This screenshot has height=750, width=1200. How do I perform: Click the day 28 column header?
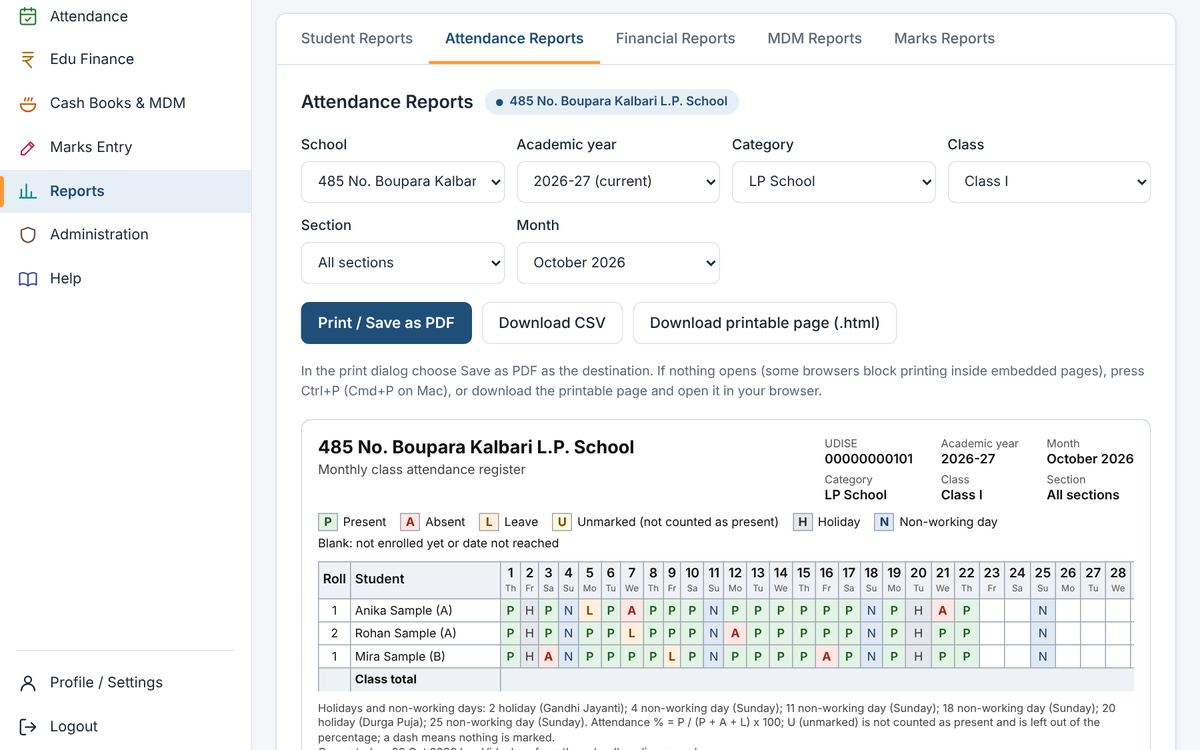coord(1118,579)
